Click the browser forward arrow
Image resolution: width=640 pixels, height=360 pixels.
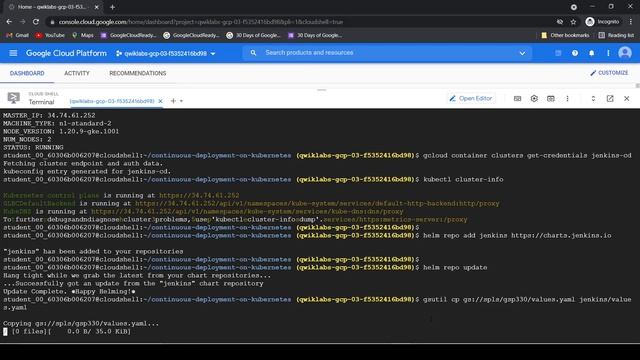(22, 22)
